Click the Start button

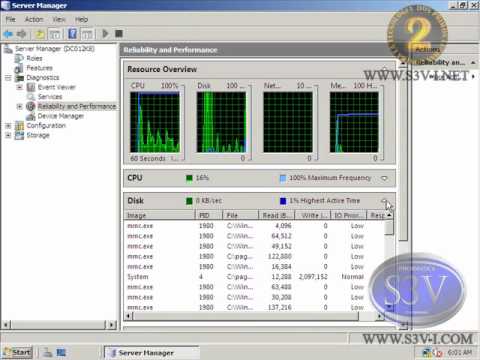pyautogui.click(x=17, y=352)
